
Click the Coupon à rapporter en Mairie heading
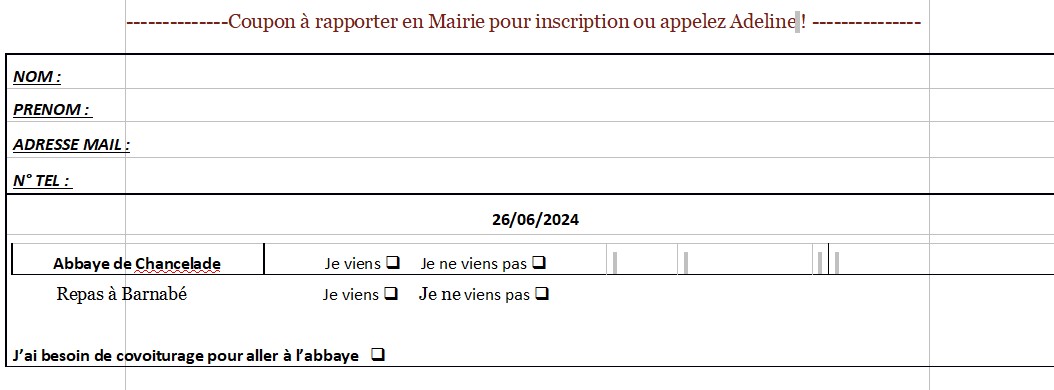pyautogui.click(x=524, y=22)
